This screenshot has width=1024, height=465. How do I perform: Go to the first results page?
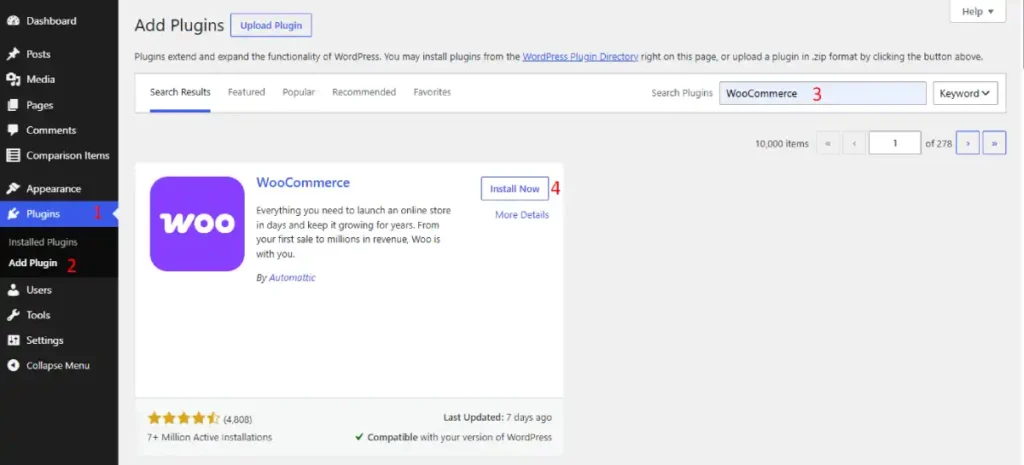coord(828,143)
